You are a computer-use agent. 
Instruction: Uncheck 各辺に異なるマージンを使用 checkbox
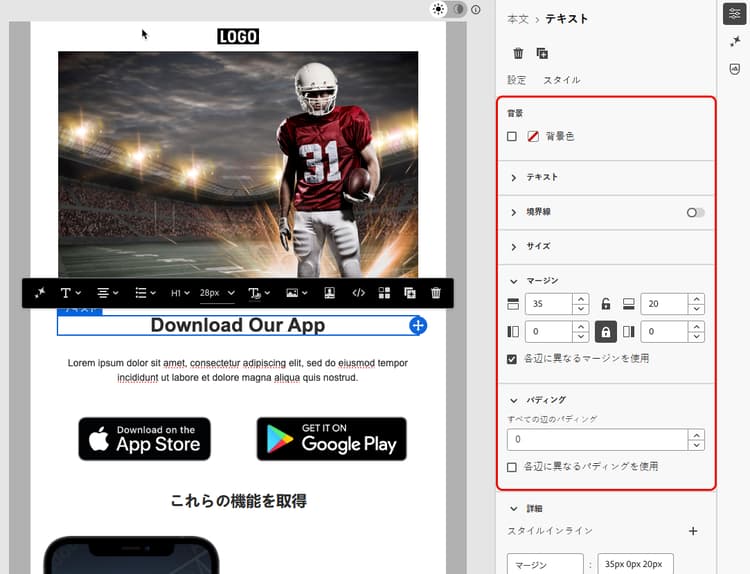point(512,359)
